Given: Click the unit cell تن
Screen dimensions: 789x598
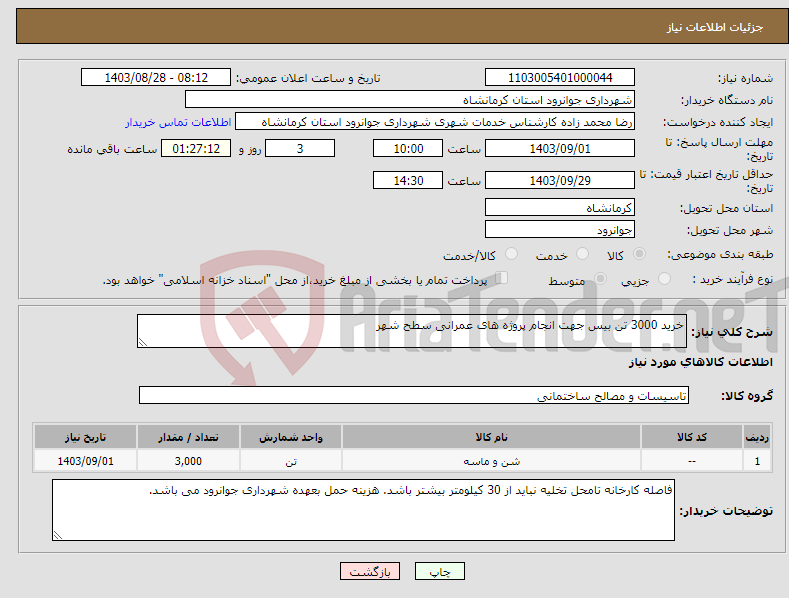Looking at the screenshot, I should (291, 461).
